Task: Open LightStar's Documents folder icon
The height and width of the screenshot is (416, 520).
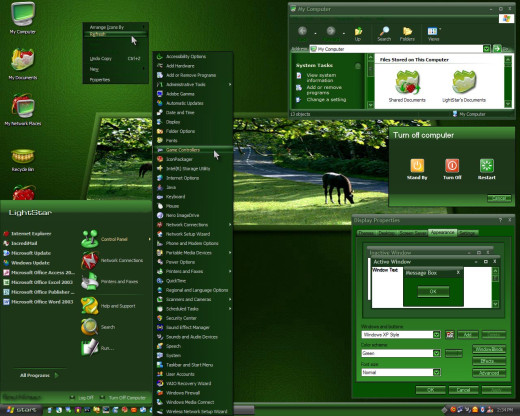Action: point(464,86)
